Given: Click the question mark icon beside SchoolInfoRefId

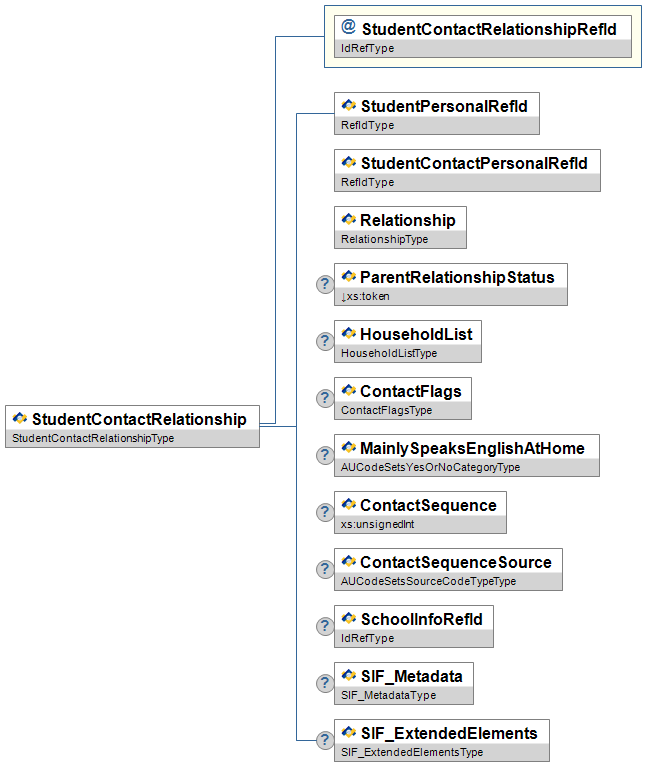Looking at the screenshot, I should (x=324, y=627).
